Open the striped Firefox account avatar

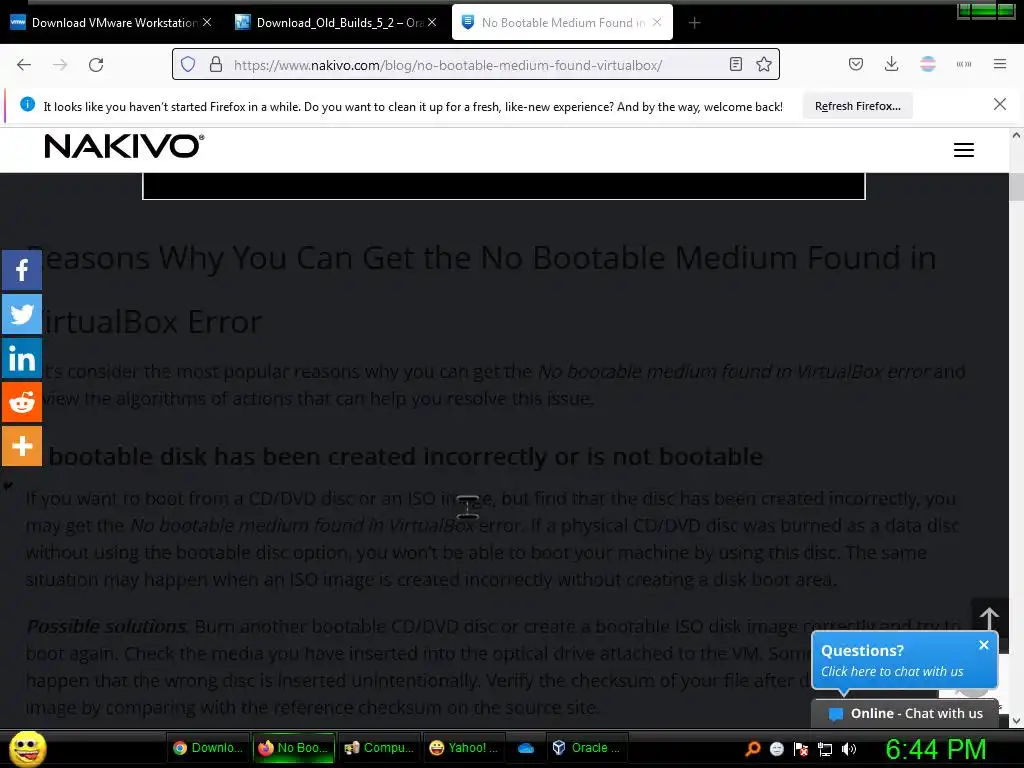pos(928,64)
